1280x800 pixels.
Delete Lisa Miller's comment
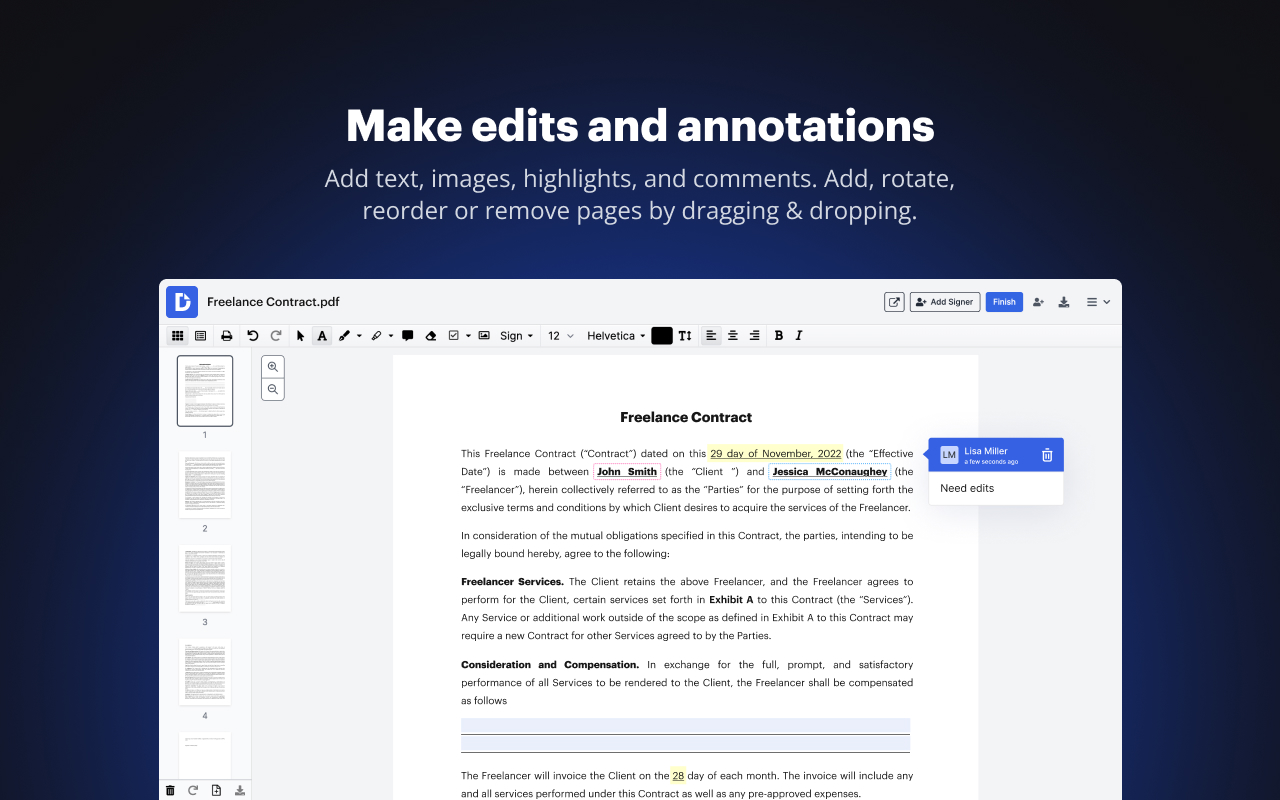click(x=1047, y=455)
